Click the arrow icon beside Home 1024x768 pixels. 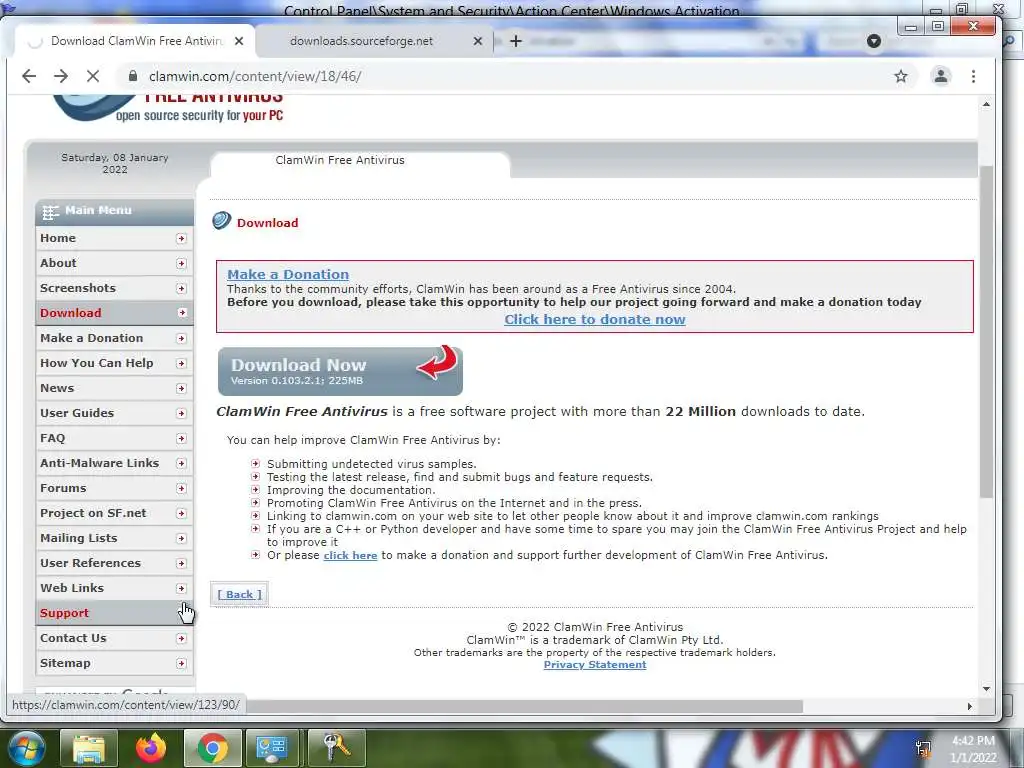(182, 238)
